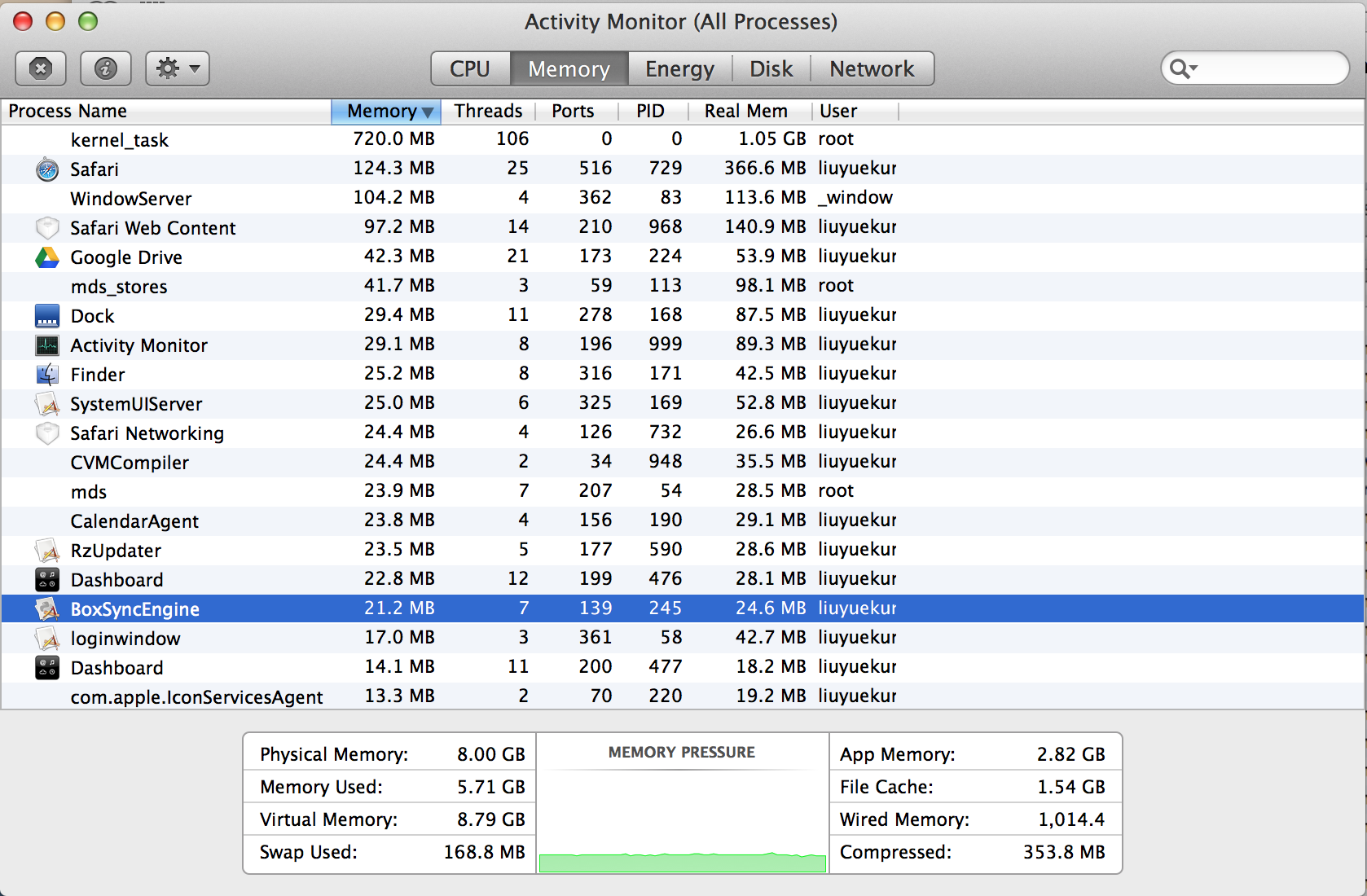This screenshot has width=1367, height=896.
Task: Click Safari Web Content's 97.2 MB value
Action: click(x=399, y=227)
